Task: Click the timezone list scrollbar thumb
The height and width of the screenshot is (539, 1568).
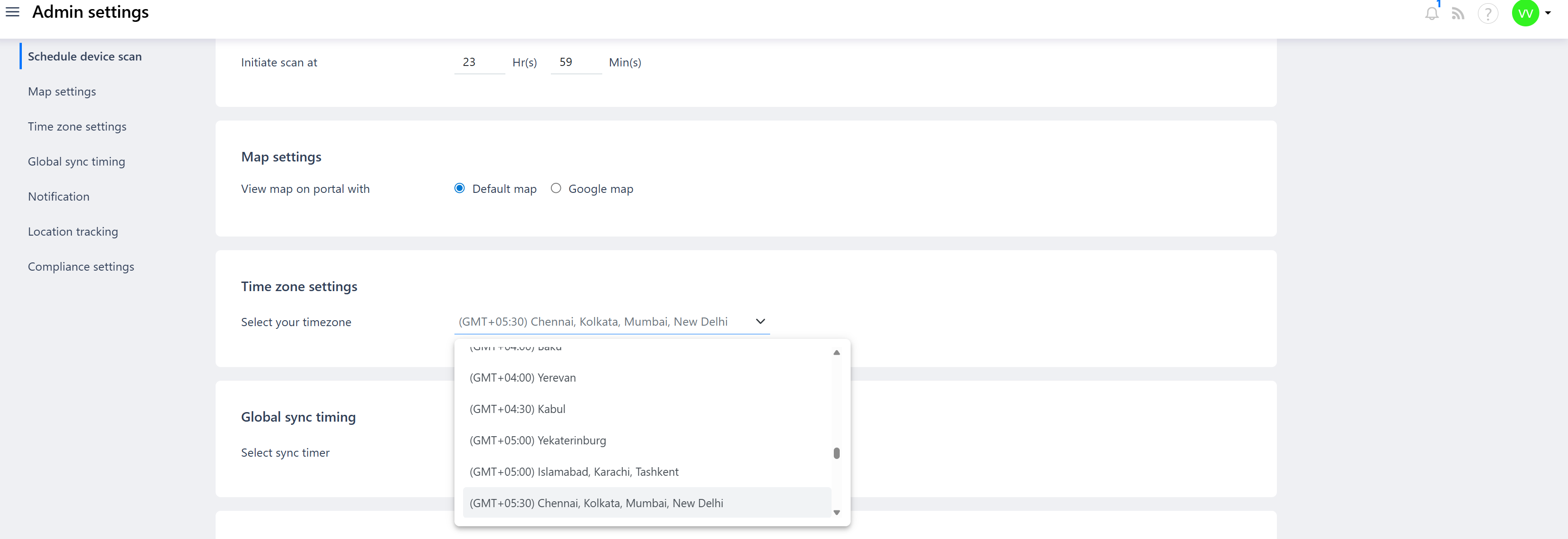Action: click(x=837, y=453)
